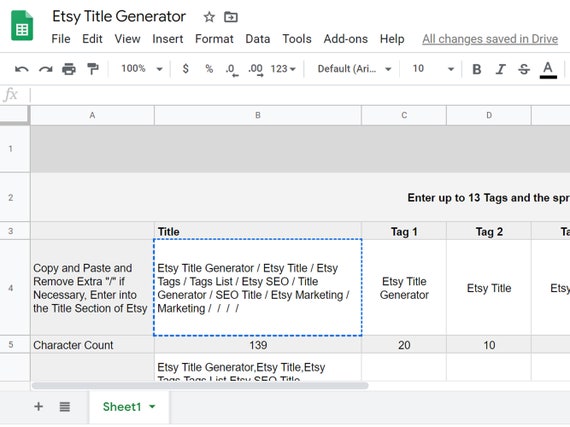Add a new sheet with plus icon
The height and width of the screenshot is (427, 570).
[x=39, y=406]
